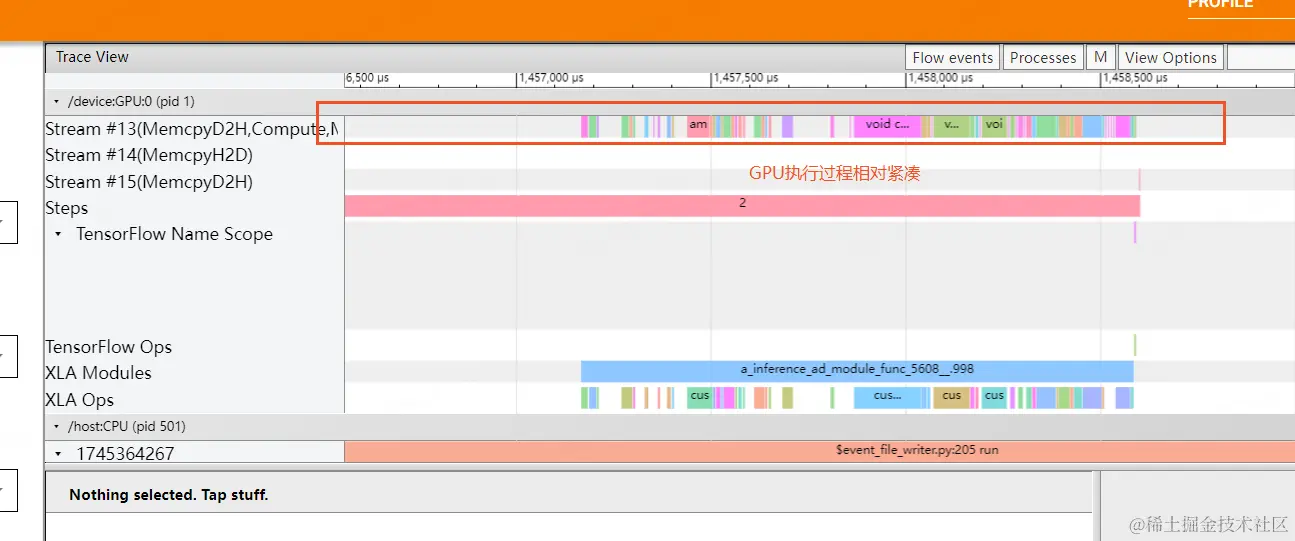Select the XLA Ops track label
1295x541 pixels.
79,400
